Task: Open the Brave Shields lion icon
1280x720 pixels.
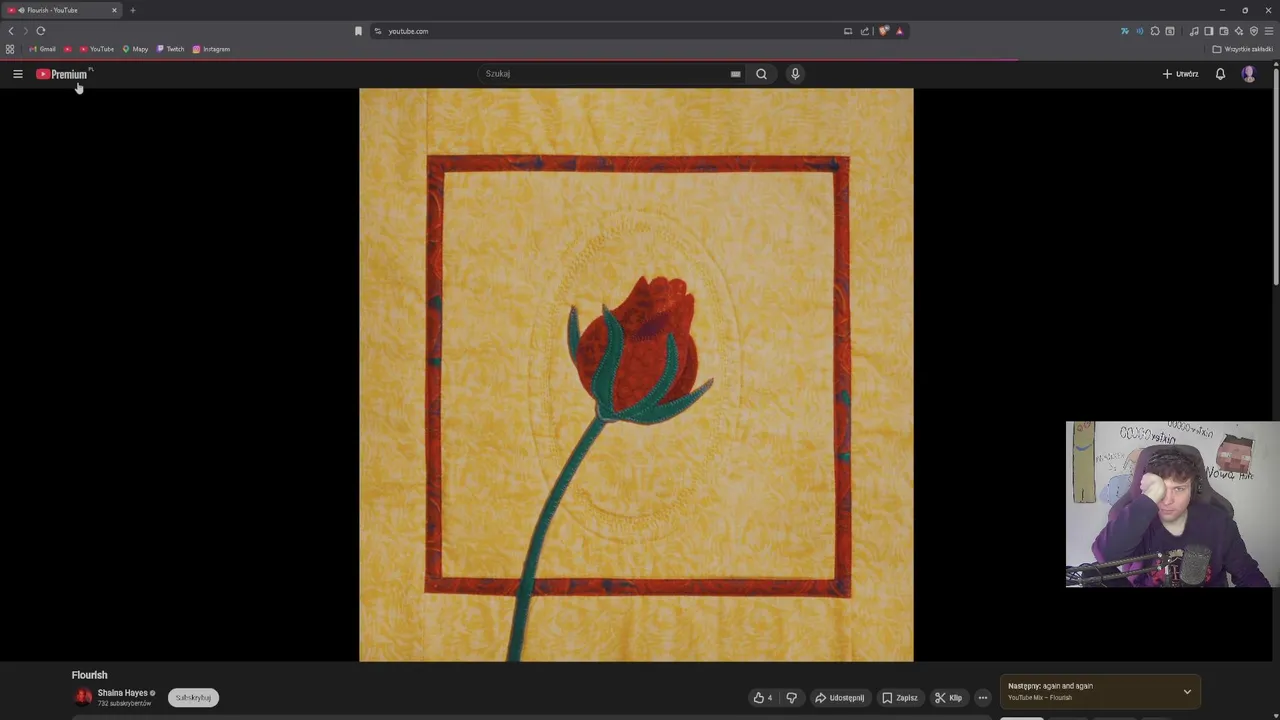Action: 883,31
